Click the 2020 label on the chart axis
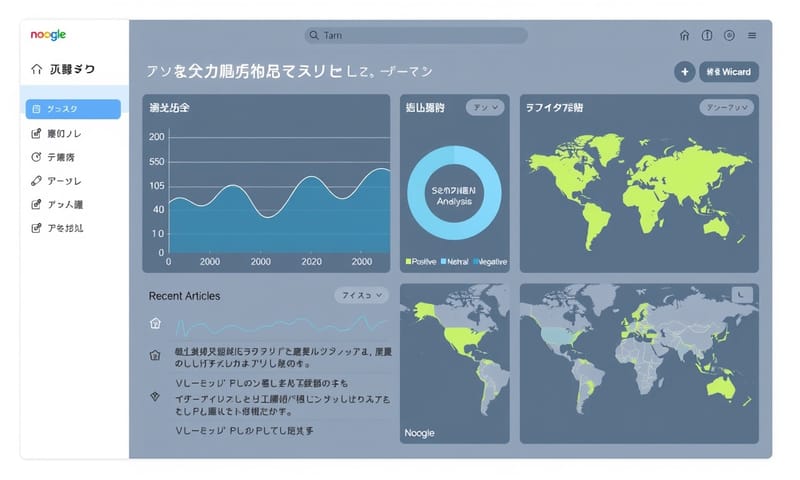This screenshot has height=480, width=800. click(311, 262)
